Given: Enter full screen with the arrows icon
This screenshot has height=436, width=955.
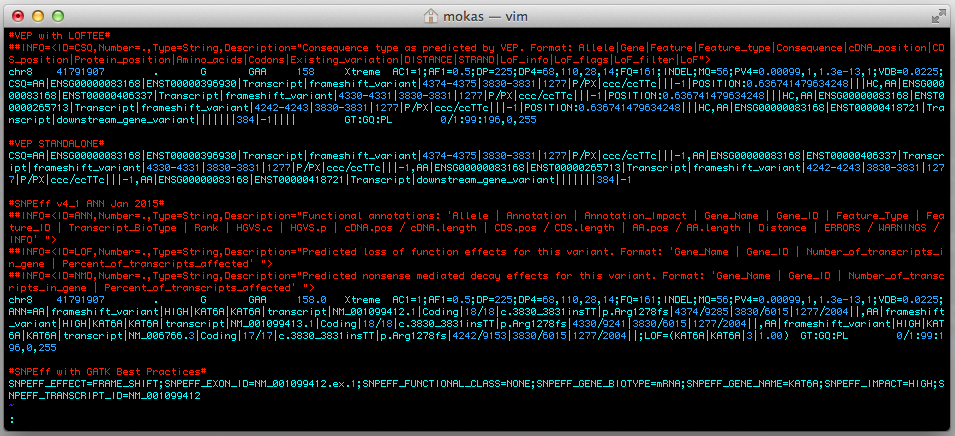Looking at the screenshot, I should click(x=938, y=16).
